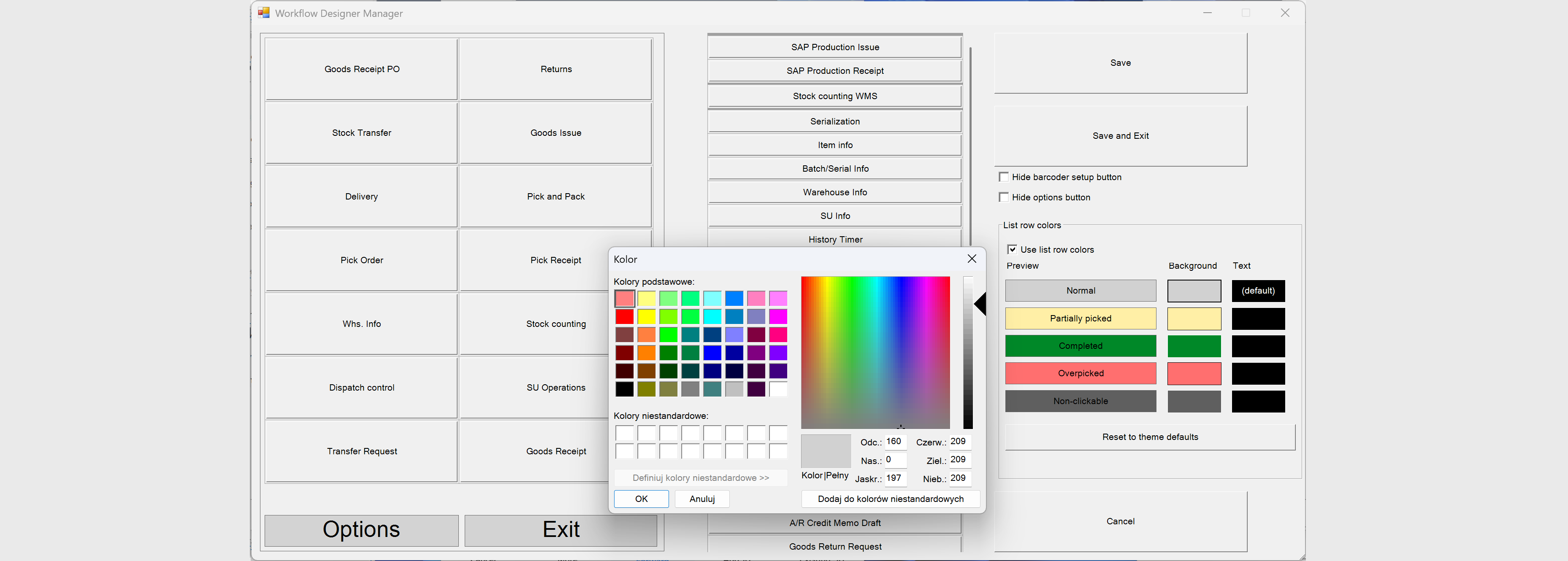Click SAP Production Receipt list button
This screenshot has height=561, width=1568.
pos(835,71)
